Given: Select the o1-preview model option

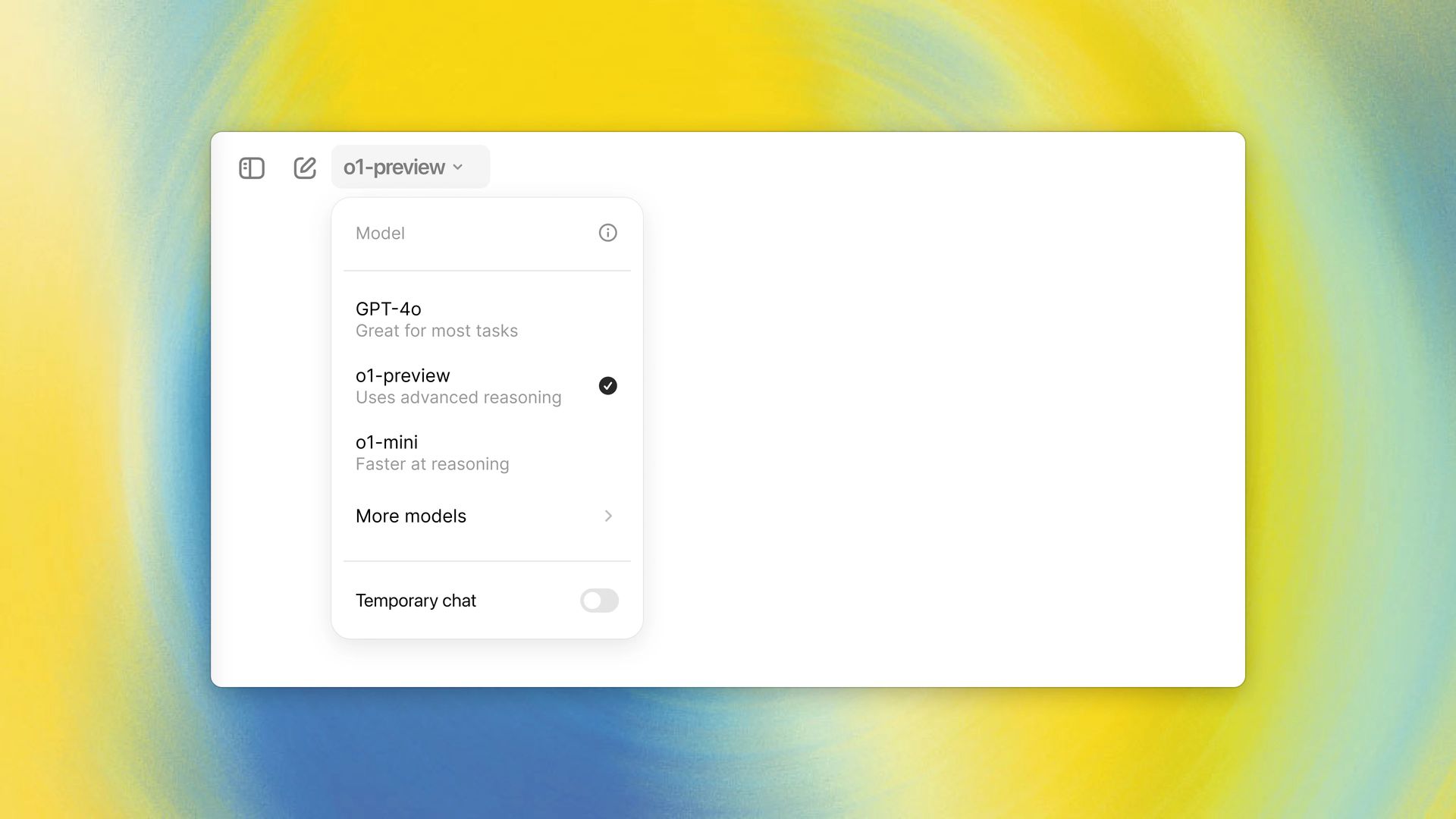Looking at the screenshot, I should tap(486, 386).
